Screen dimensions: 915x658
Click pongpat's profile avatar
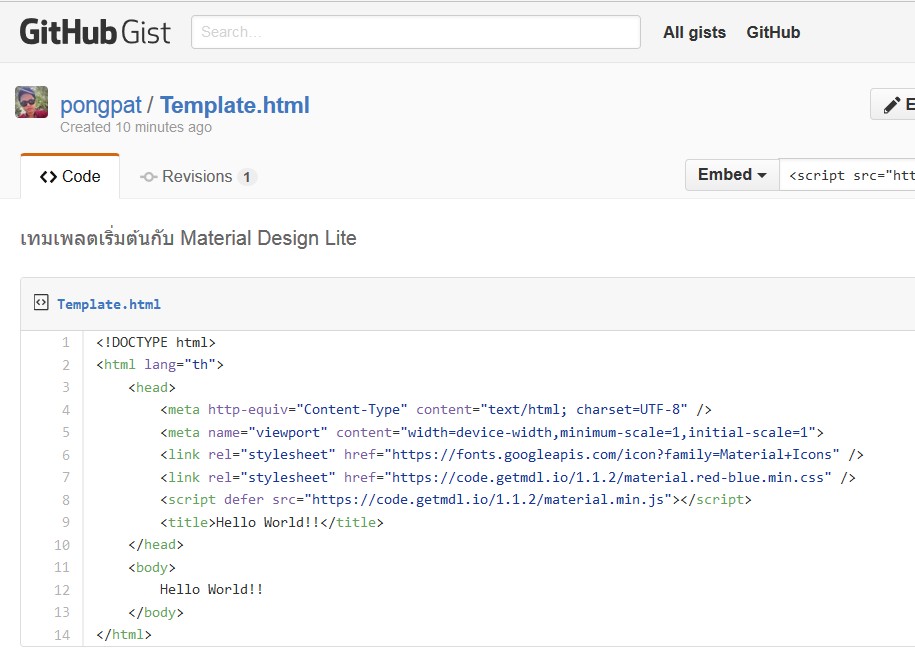(30, 101)
